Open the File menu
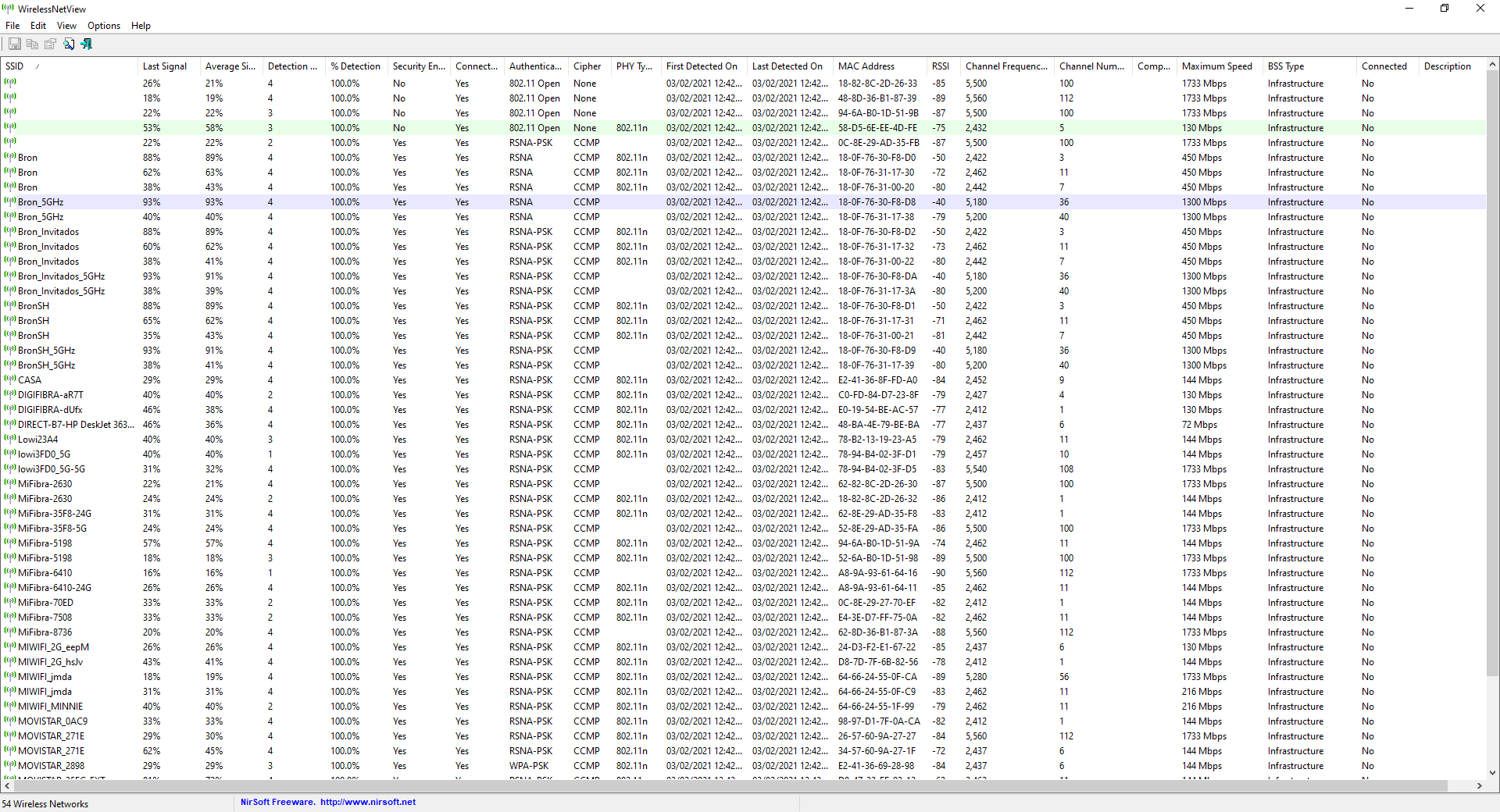1500x812 pixels. [x=12, y=26]
